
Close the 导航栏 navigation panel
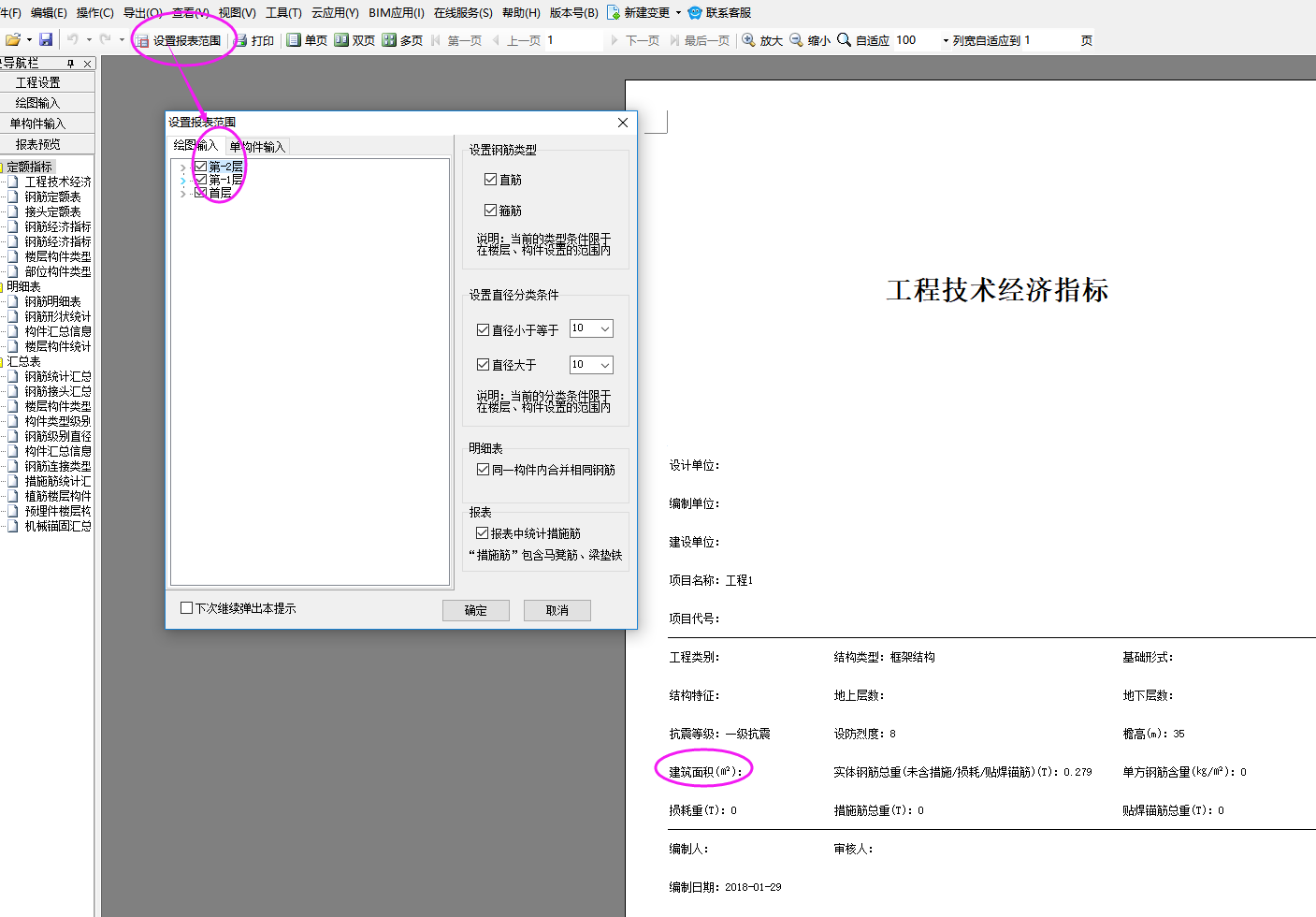click(88, 64)
